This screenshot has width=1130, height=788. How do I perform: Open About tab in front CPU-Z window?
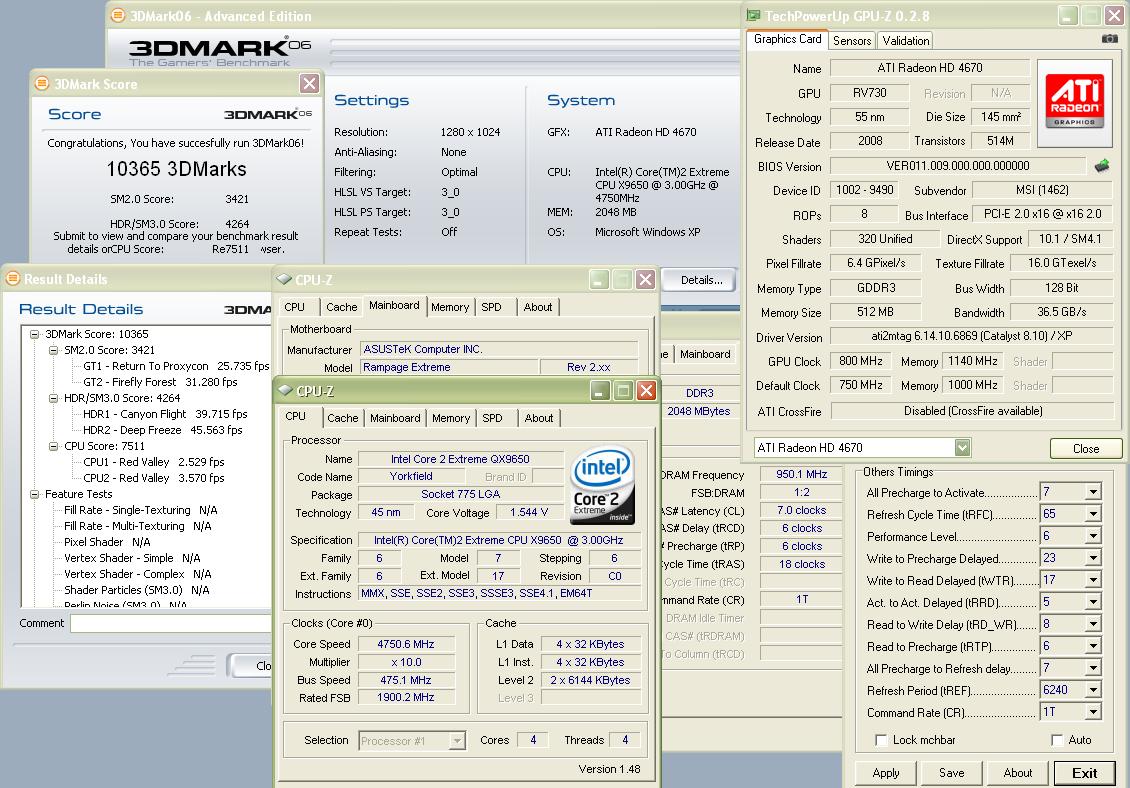[539, 418]
